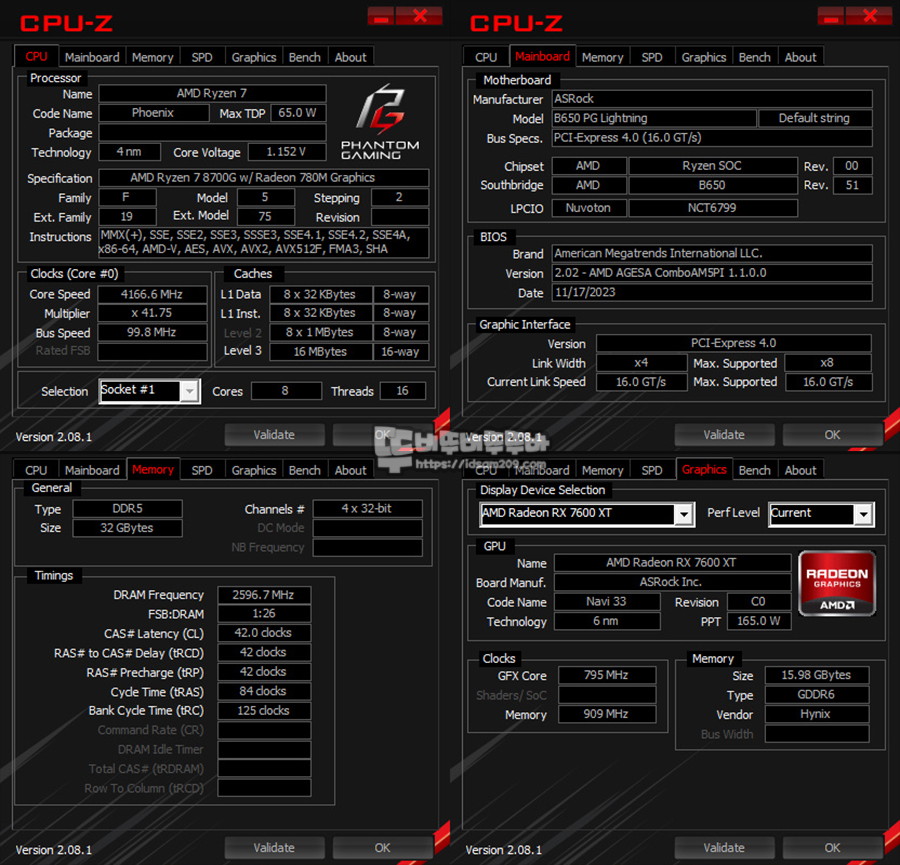
Task: Open Mainboard tab in the Timings-page window
Action: point(92,470)
